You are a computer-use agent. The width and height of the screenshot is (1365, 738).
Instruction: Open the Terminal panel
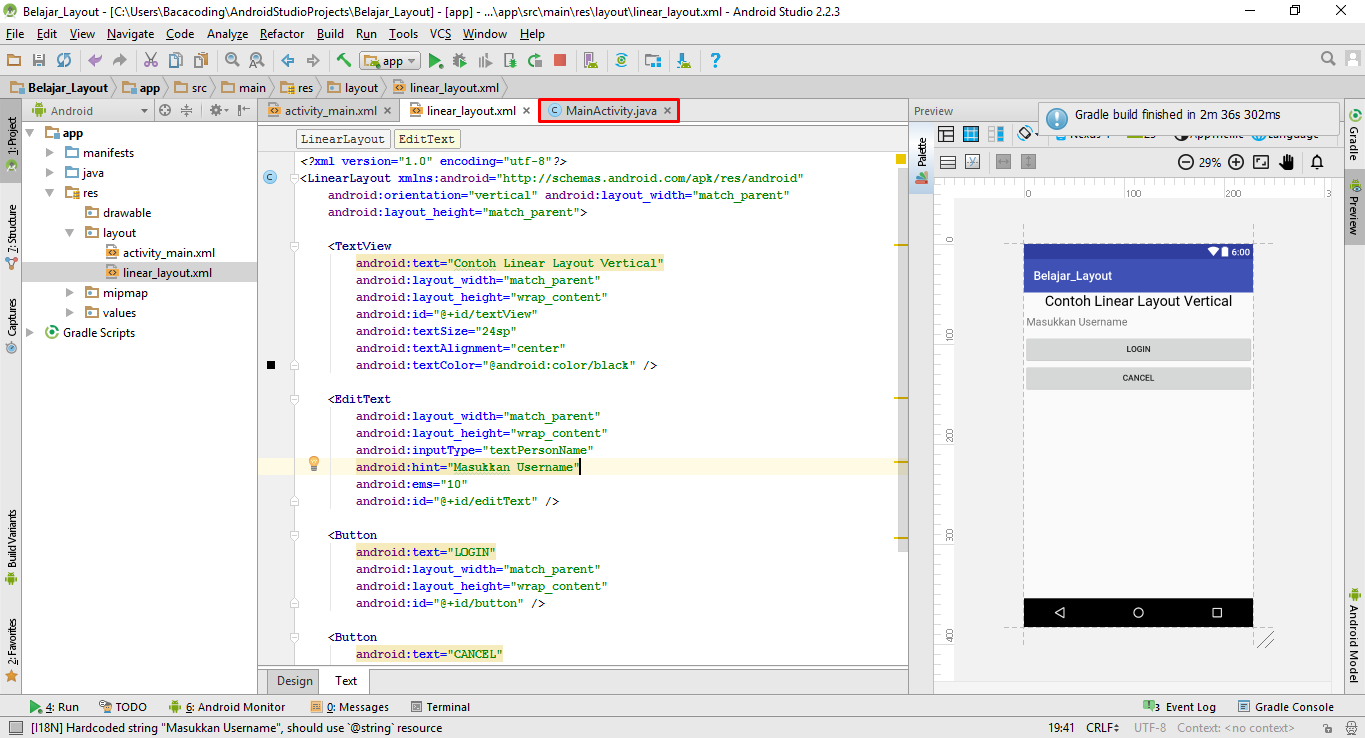pyautogui.click(x=441, y=706)
